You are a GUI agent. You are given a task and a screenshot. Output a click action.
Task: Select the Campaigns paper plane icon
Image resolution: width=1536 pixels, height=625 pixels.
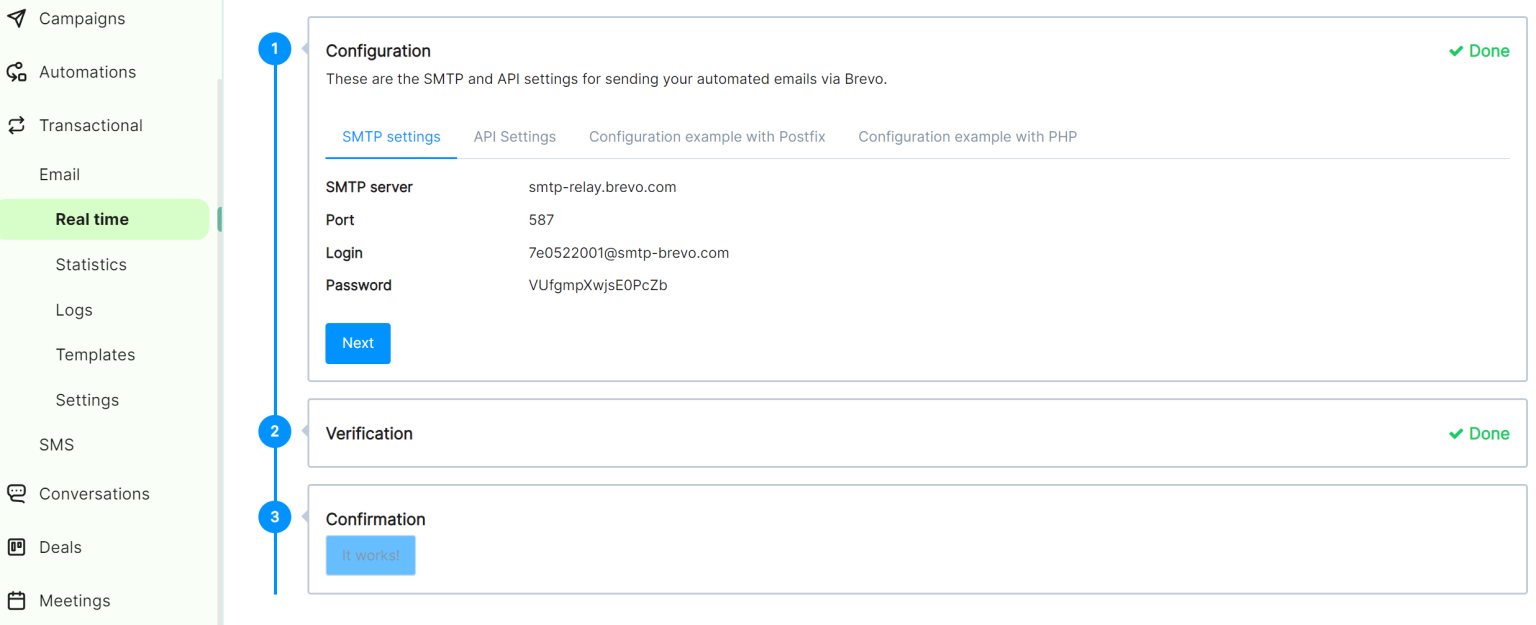pyautogui.click(x=17, y=17)
